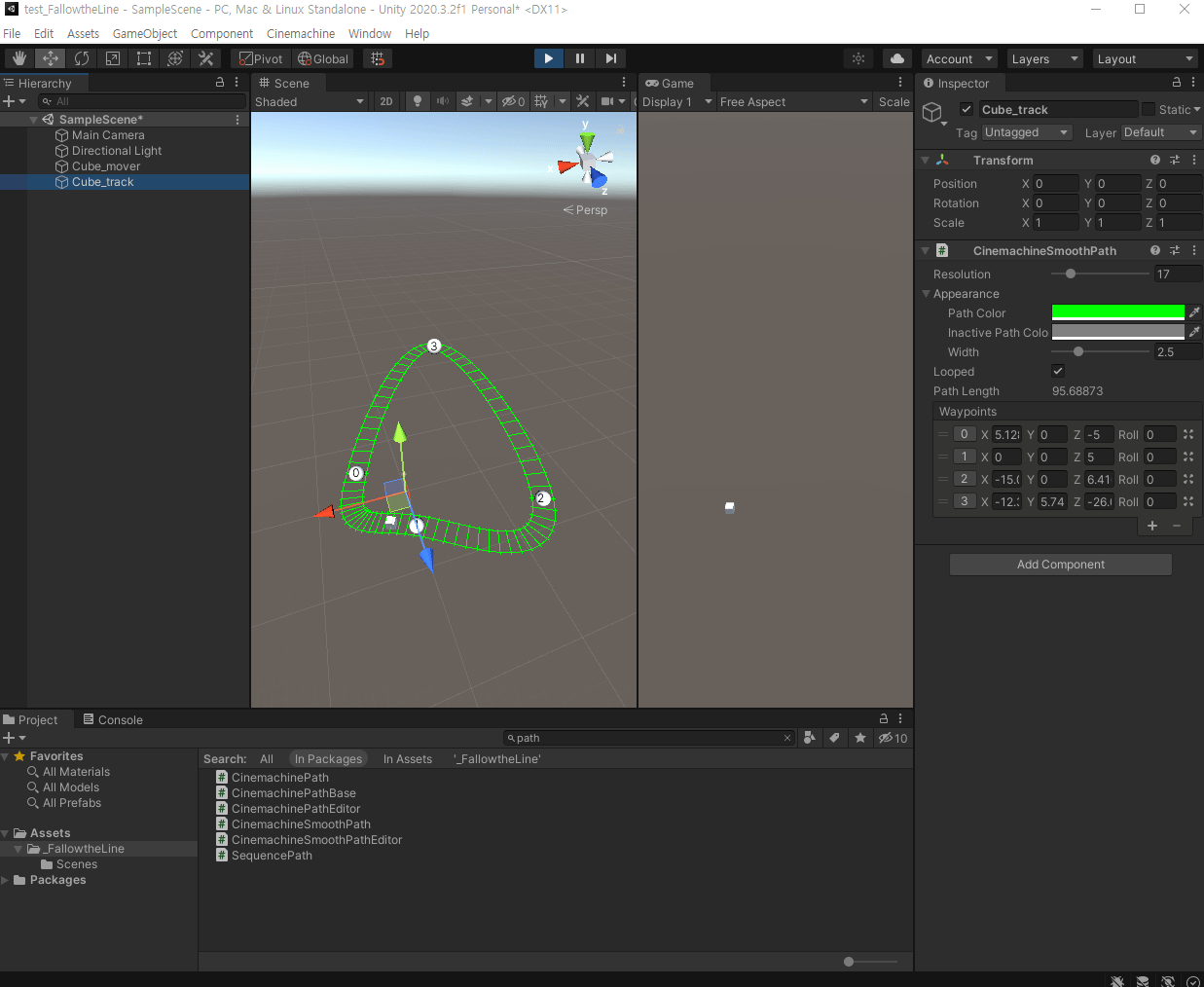The height and width of the screenshot is (987, 1204).
Task: Filter search In Assets
Action: pos(408,759)
